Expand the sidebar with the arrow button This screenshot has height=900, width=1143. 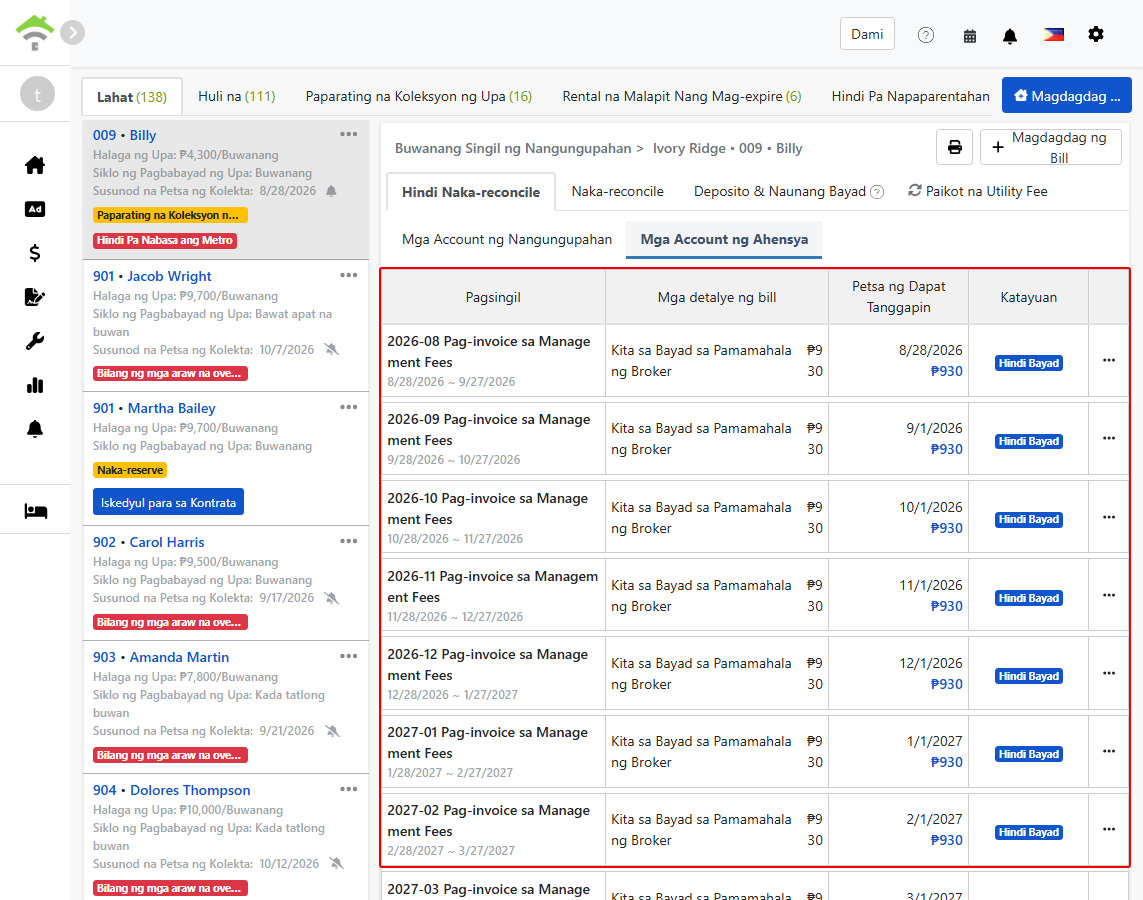pyautogui.click(x=72, y=33)
